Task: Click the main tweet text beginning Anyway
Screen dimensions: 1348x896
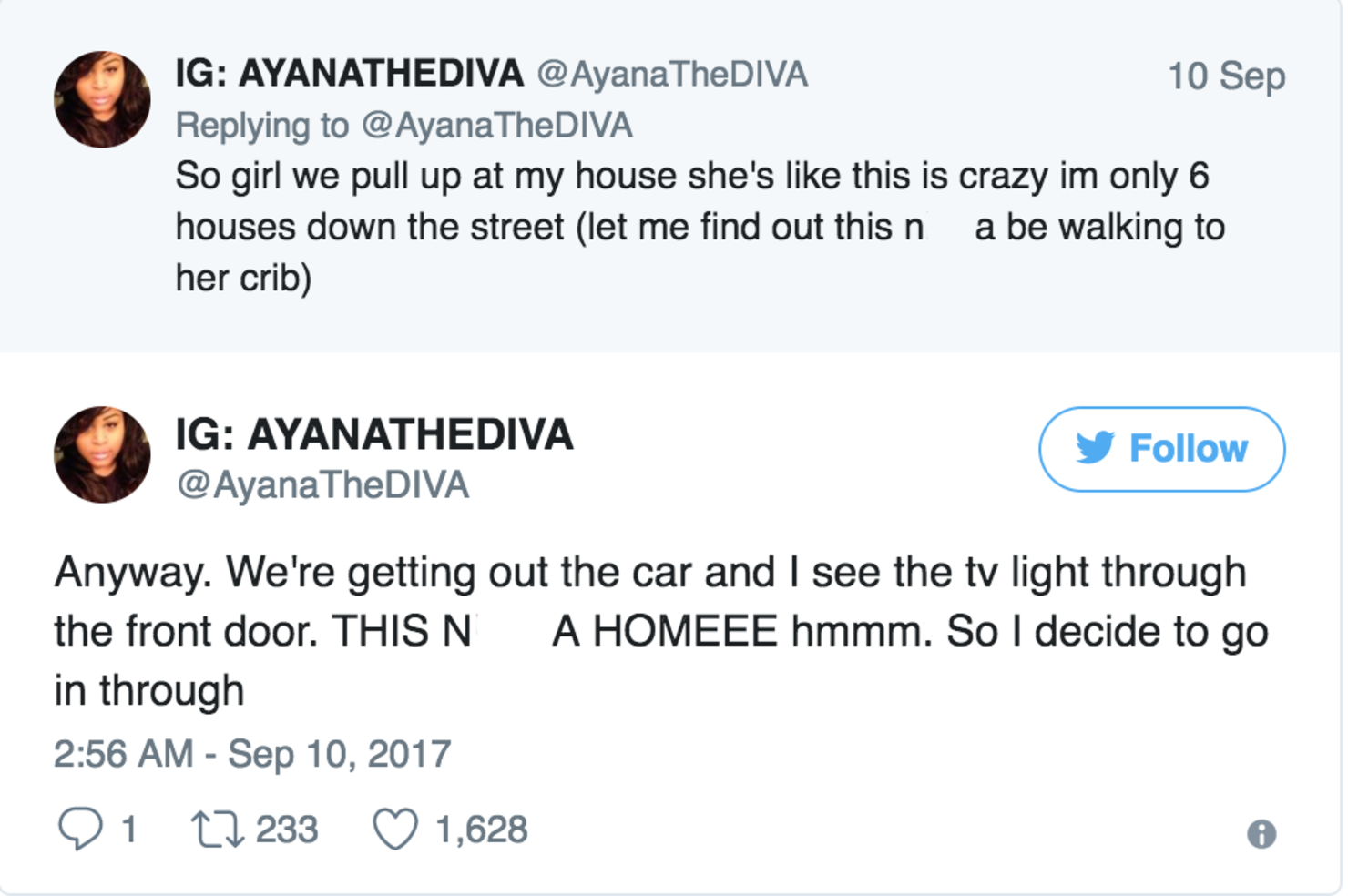Action: 661,631
